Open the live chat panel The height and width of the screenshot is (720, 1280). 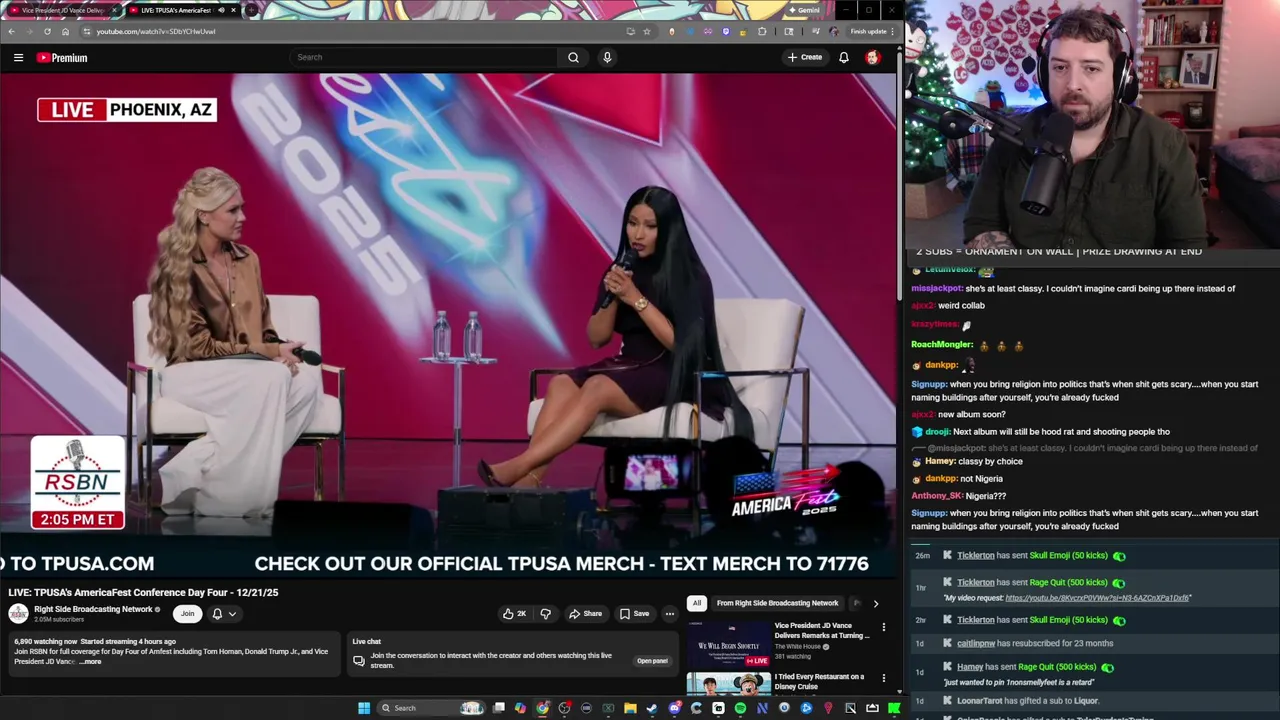coord(652,661)
